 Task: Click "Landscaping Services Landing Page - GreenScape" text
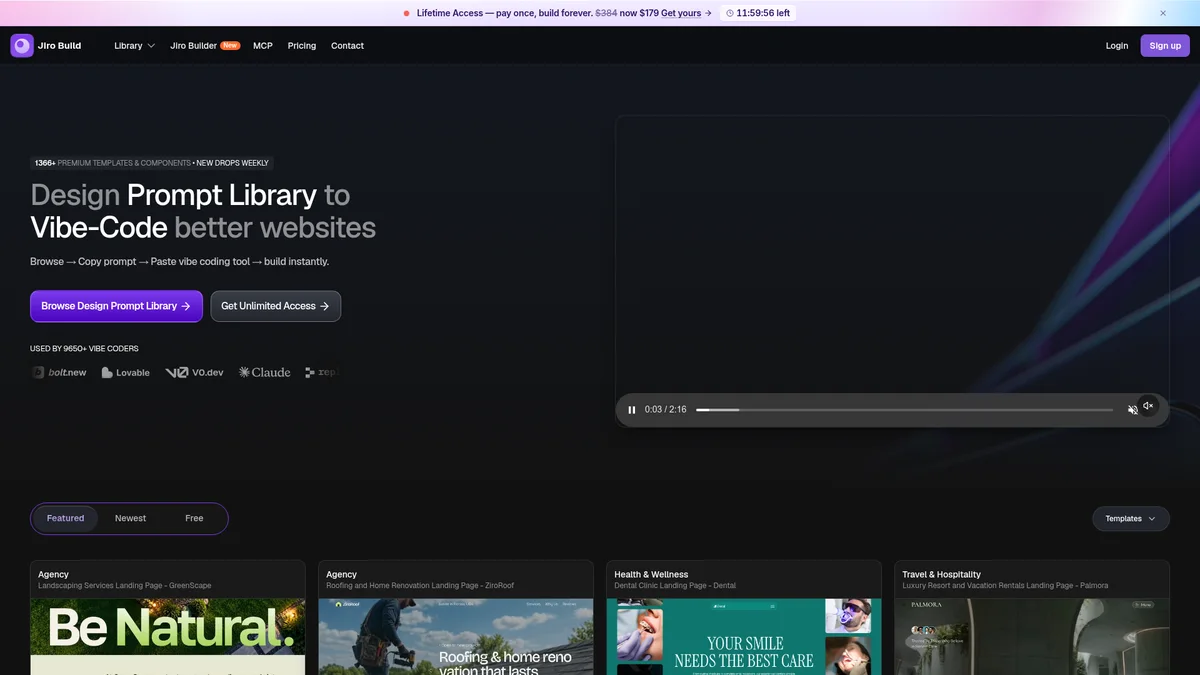click(125, 586)
